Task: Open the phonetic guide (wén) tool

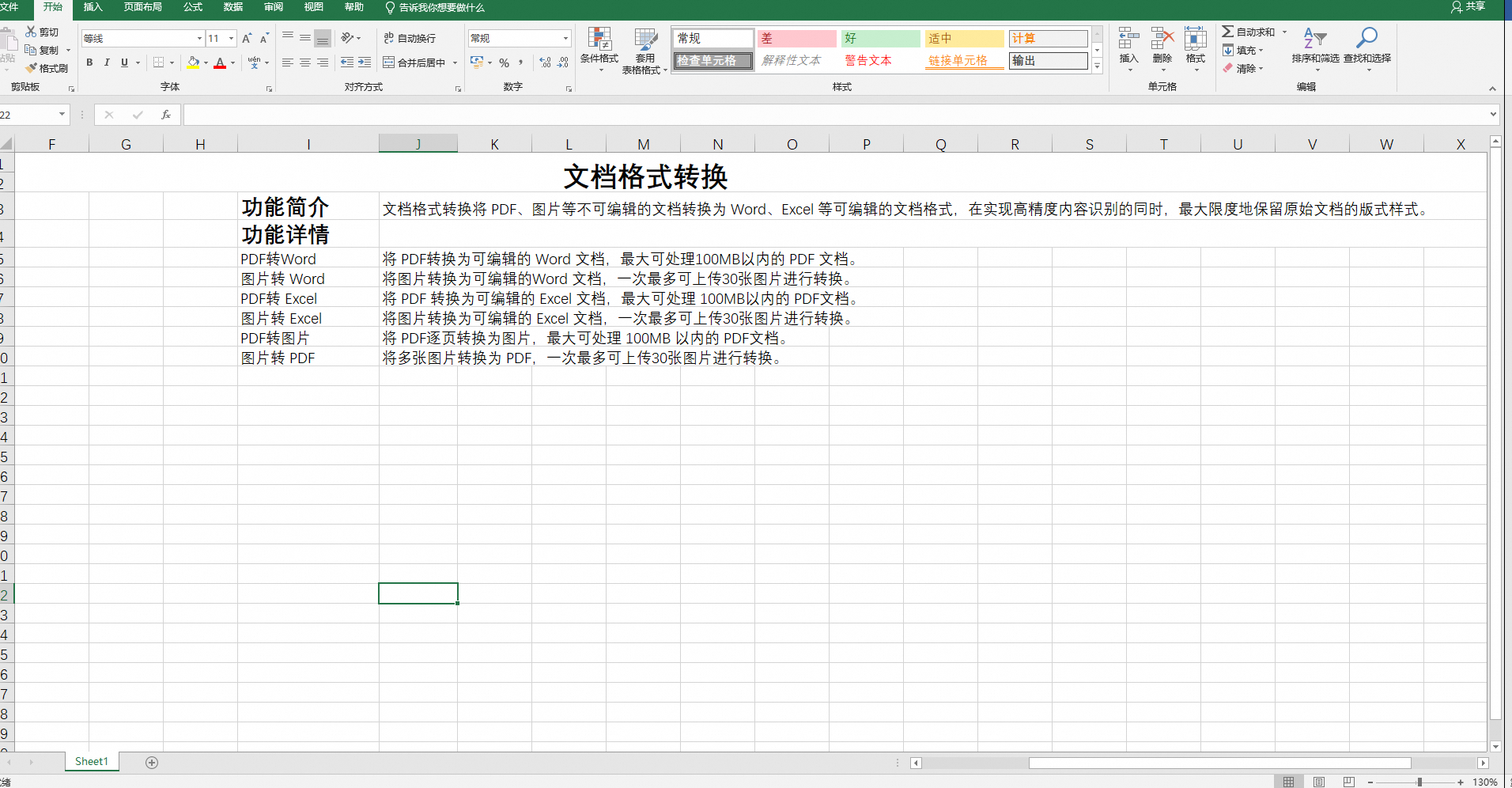Action: 254,63
